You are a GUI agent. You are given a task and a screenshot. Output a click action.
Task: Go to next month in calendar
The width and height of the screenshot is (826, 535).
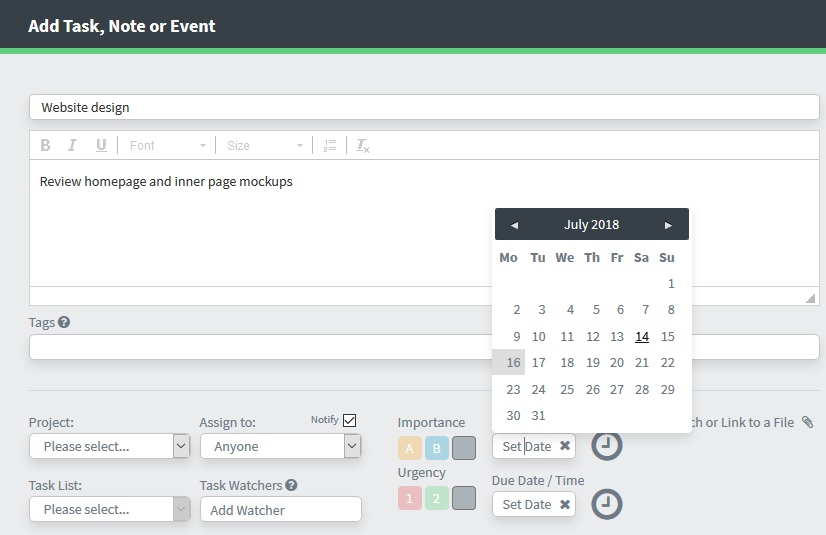coord(668,225)
